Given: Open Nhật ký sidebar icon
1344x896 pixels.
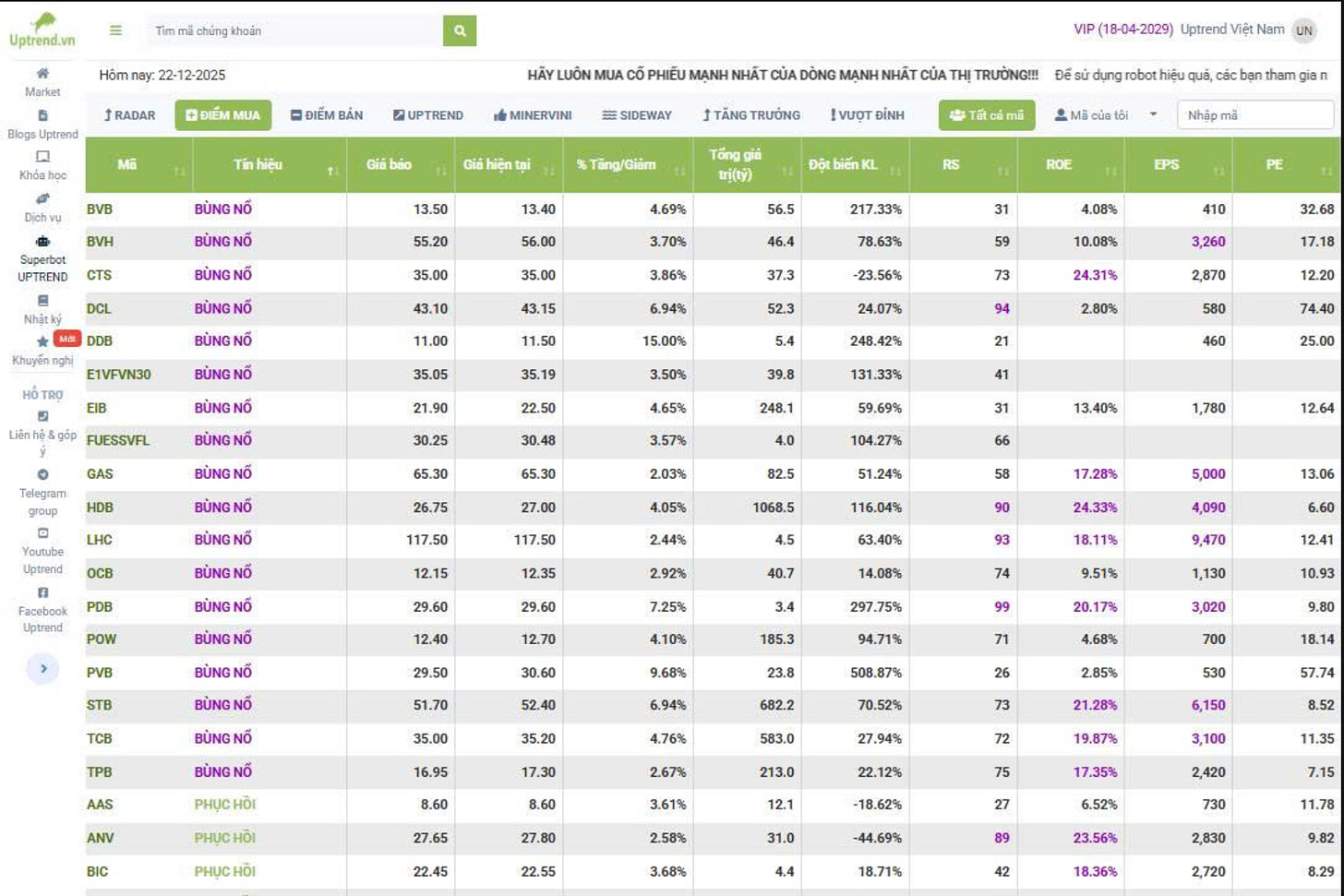Looking at the screenshot, I should 42,301.
